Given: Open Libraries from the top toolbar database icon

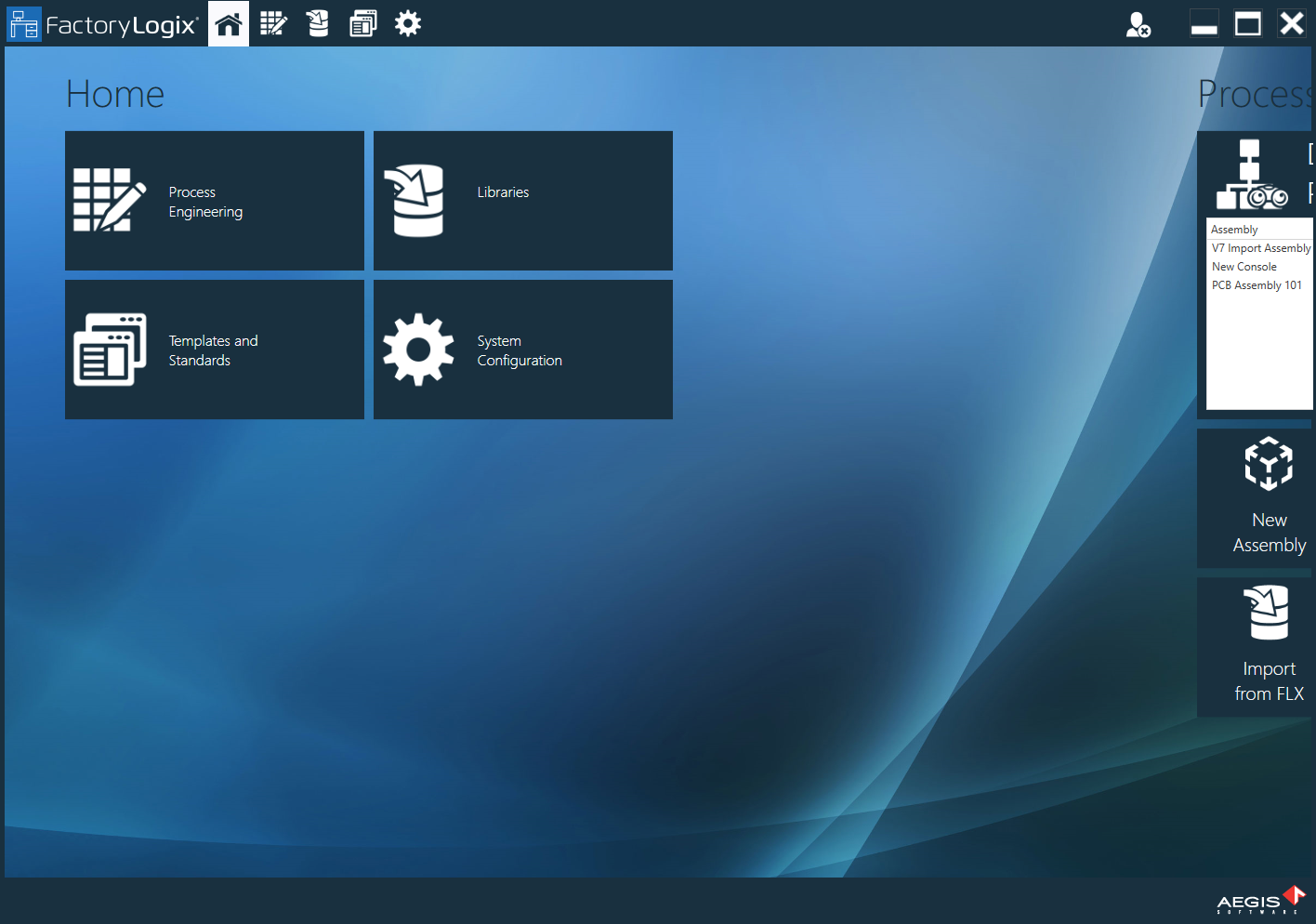Looking at the screenshot, I should pyautogui.click(x=317, y=23).
